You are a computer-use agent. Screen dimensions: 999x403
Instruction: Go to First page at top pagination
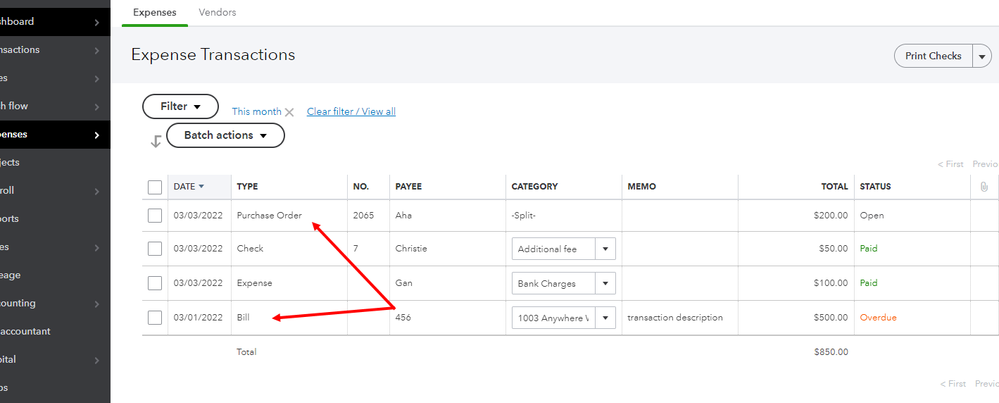pyautogui.click(x=951, y=164)
